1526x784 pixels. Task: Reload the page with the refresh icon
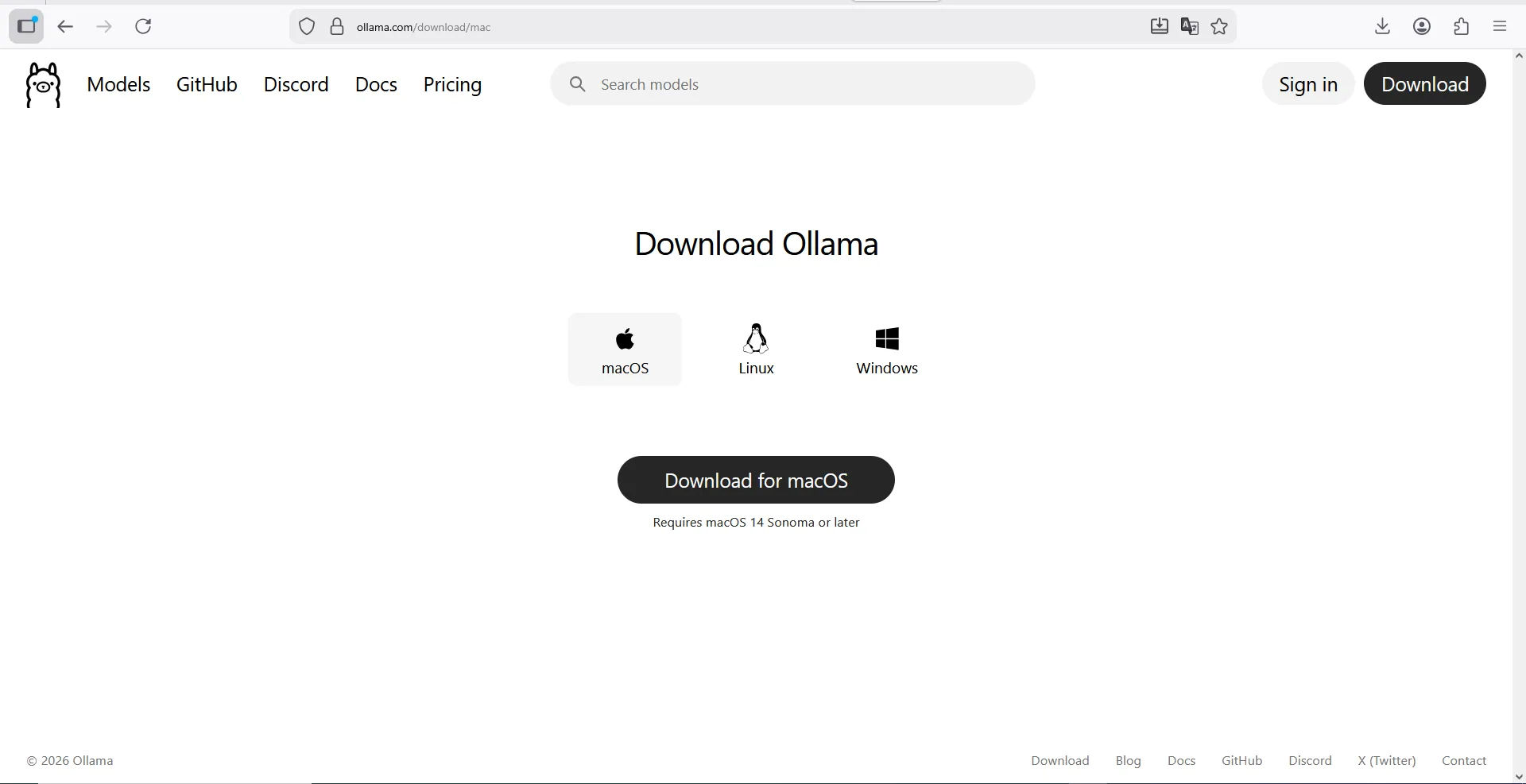[x=143, y=27]
